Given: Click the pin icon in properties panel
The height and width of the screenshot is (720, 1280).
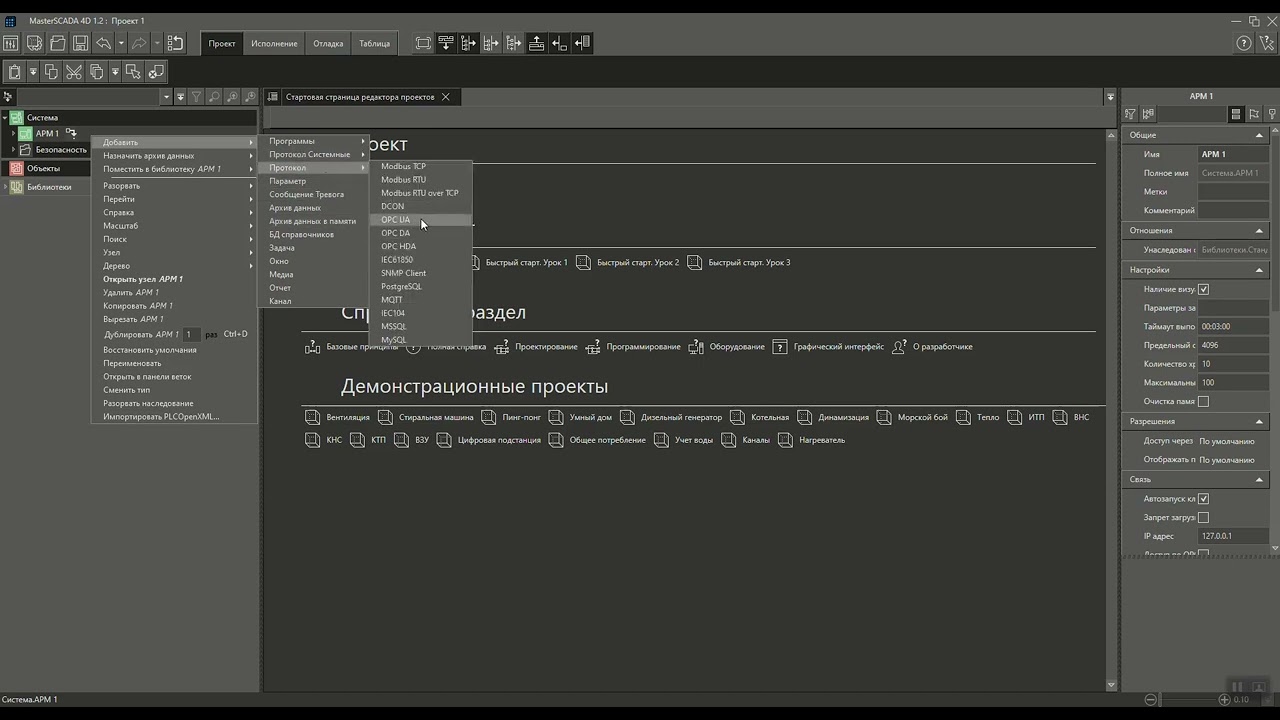Looking at the screenshot, I should click(x=1272, y=115).
